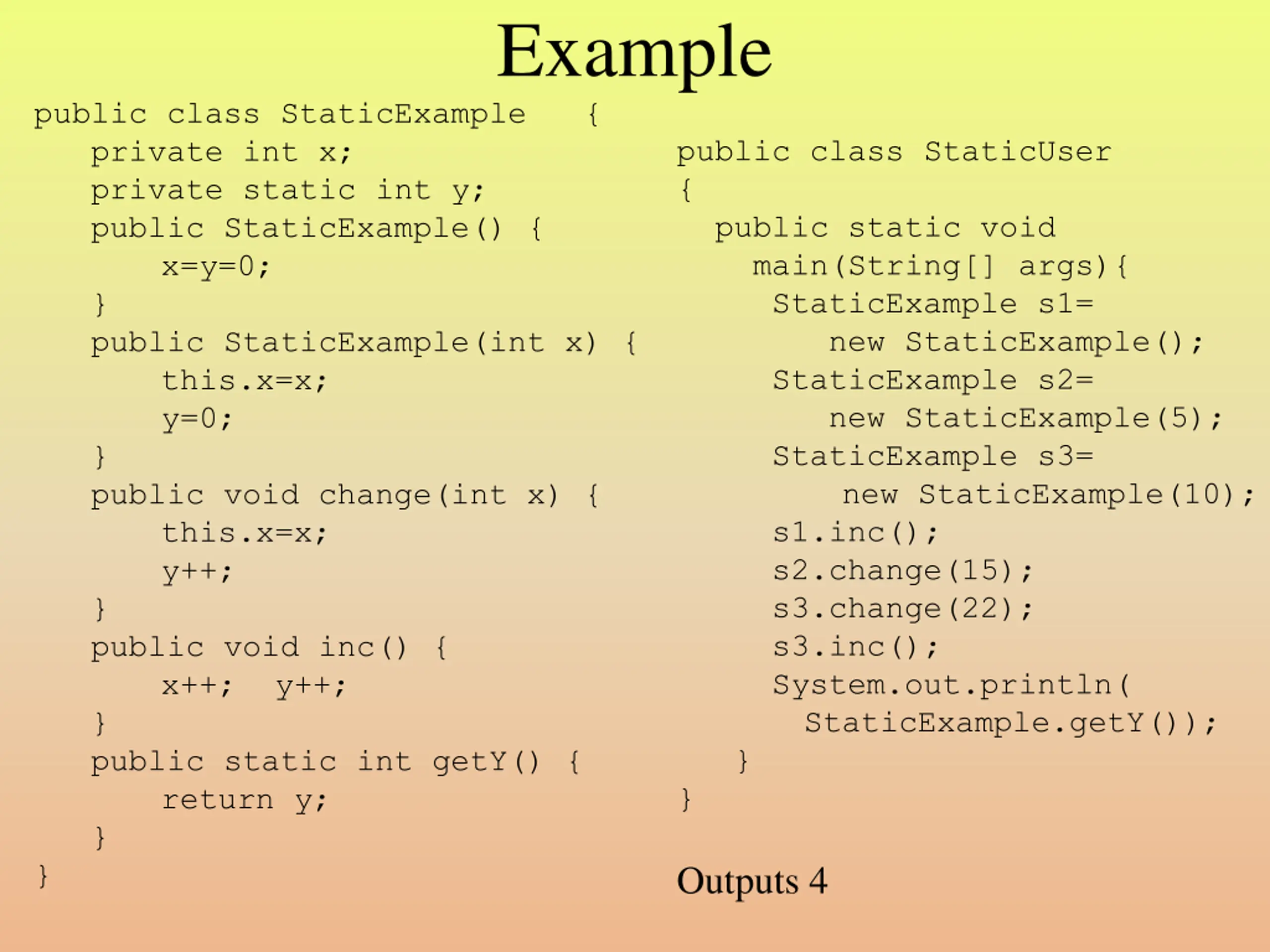Click the "Outputs 4" text
This screenshot has width=1270, height=952.
(x=752, y=882)
